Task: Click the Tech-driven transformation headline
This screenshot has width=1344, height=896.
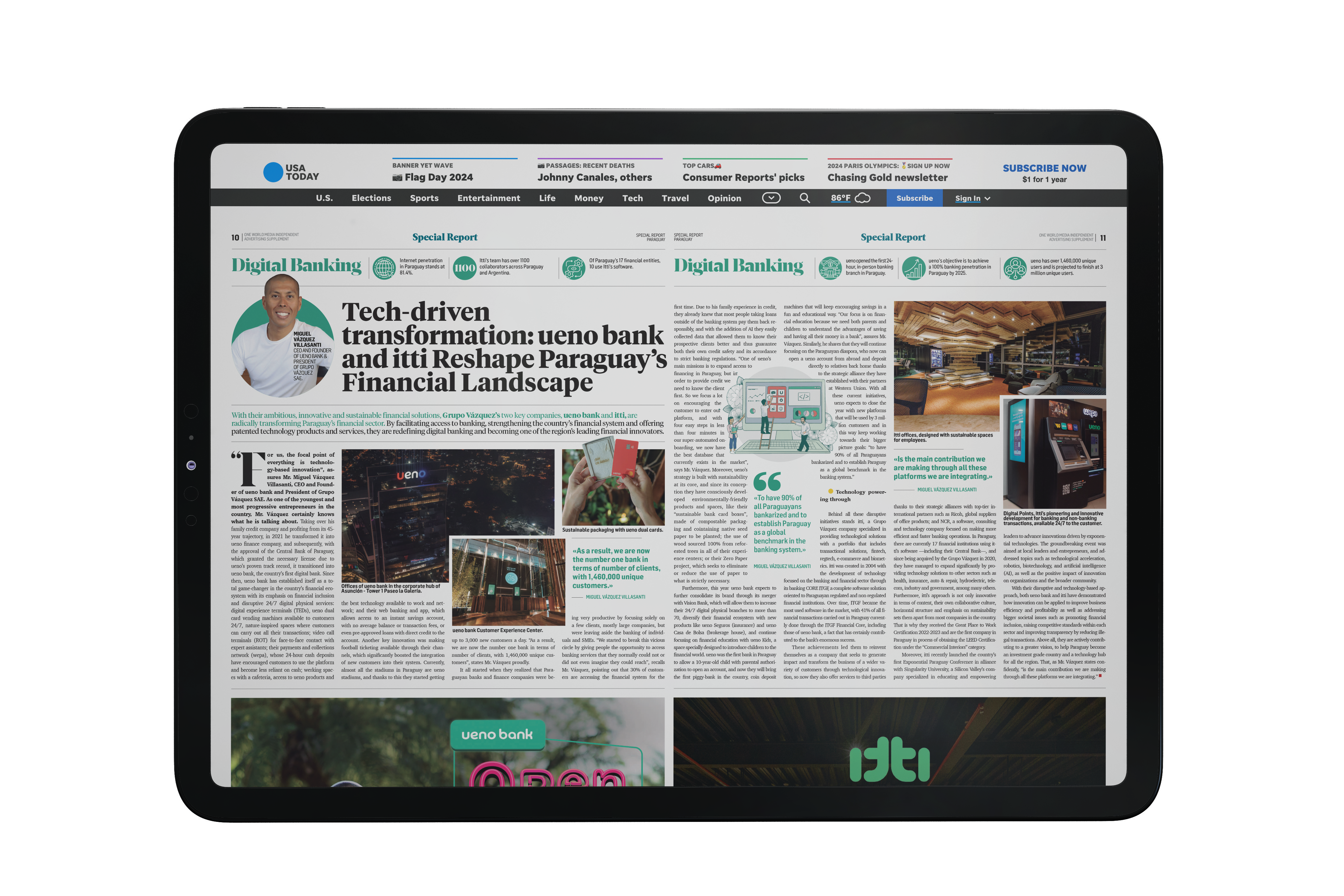Action: click(x=504, y=347)
